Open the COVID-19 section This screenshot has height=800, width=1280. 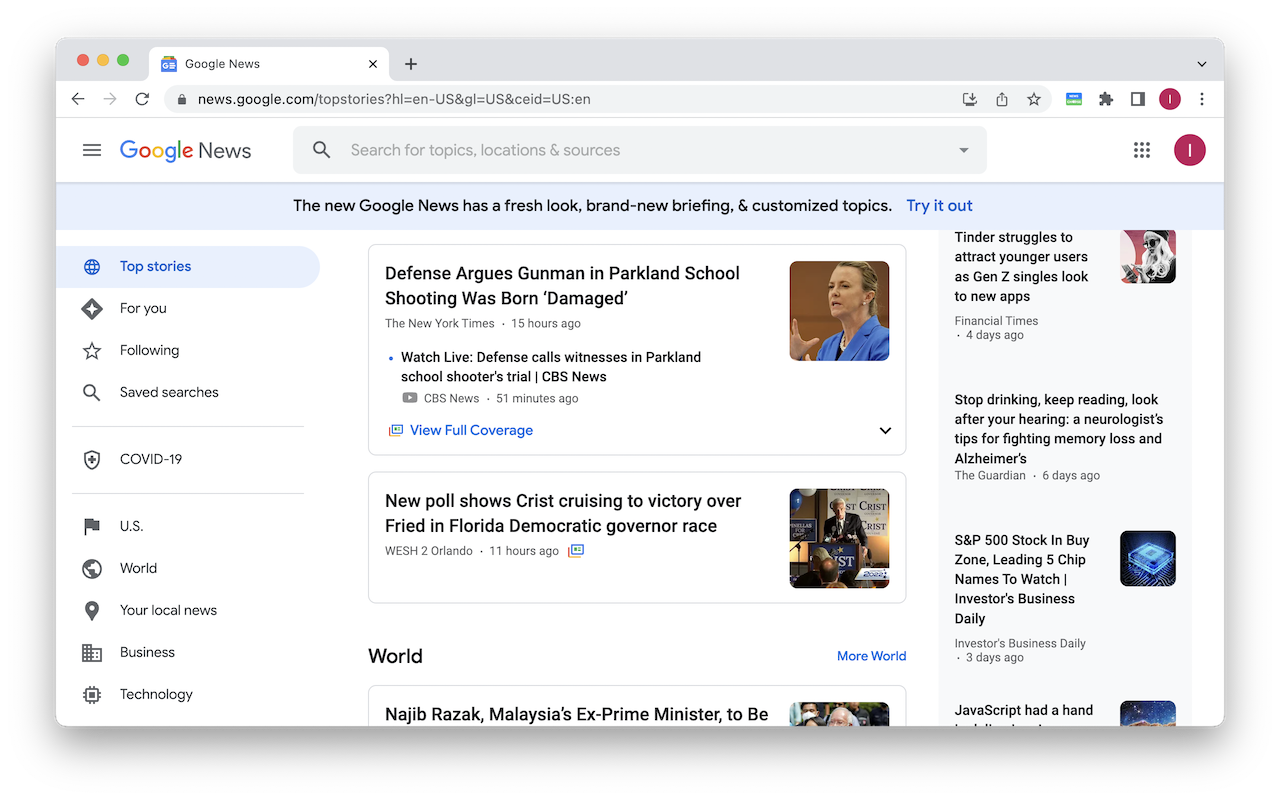188,459
